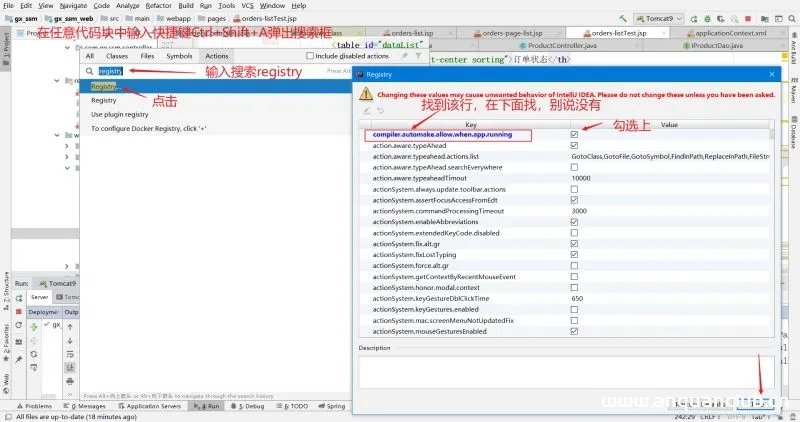Click the Registry table vertical scrollbar
This screenshot has width=800, height=422.
[x=771, y=135]
